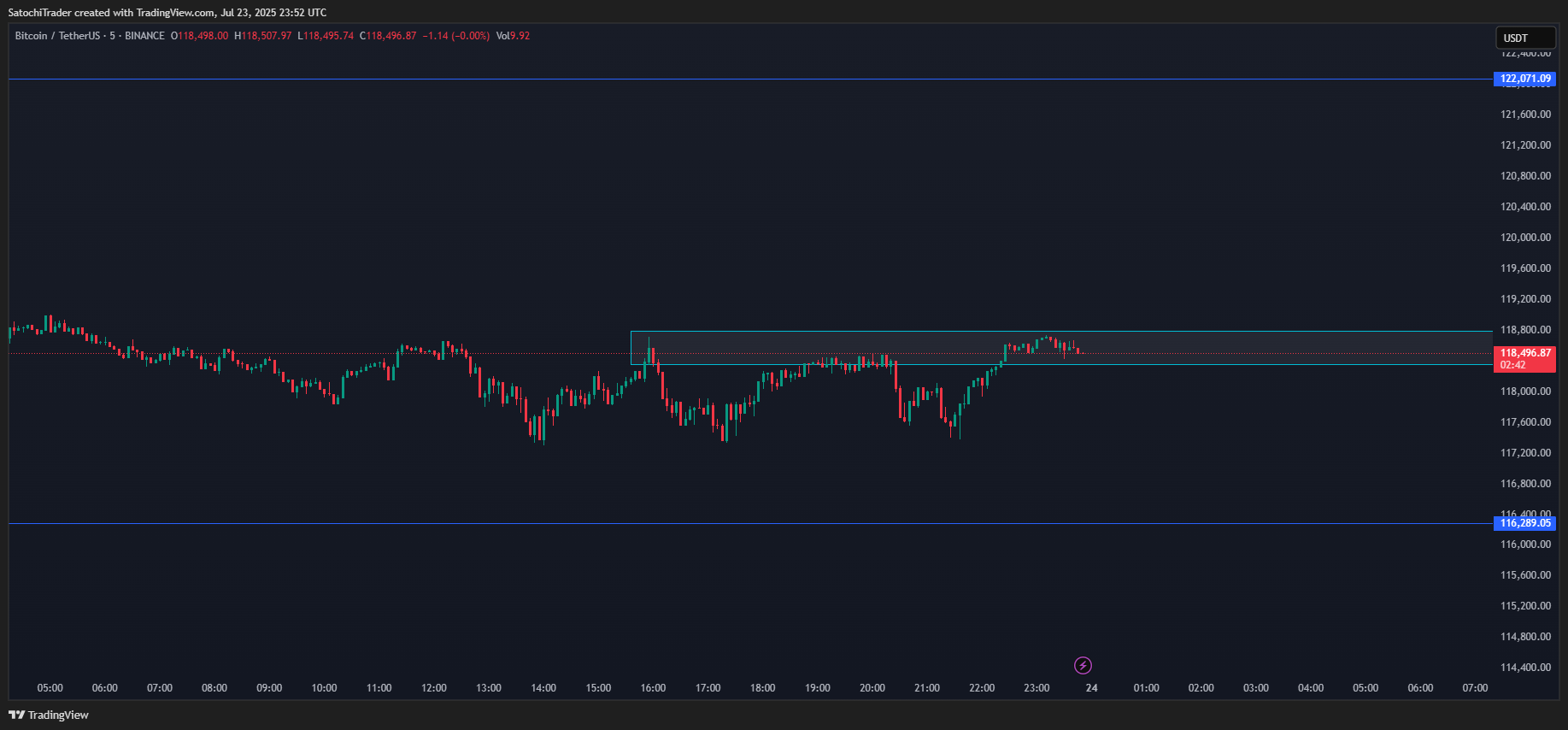Select the 122,071.09 blue price label

(1525, 79)
